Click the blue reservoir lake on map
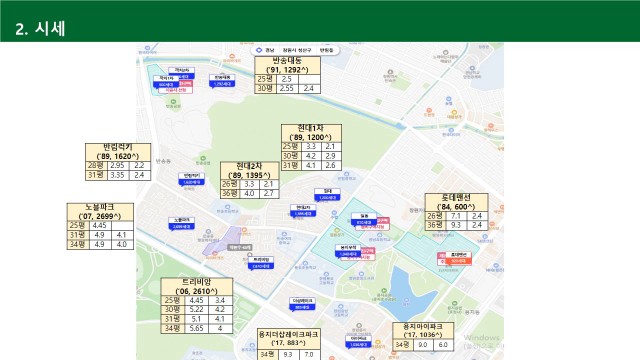This screenshot has width=640, height=360. pos(405,292)
